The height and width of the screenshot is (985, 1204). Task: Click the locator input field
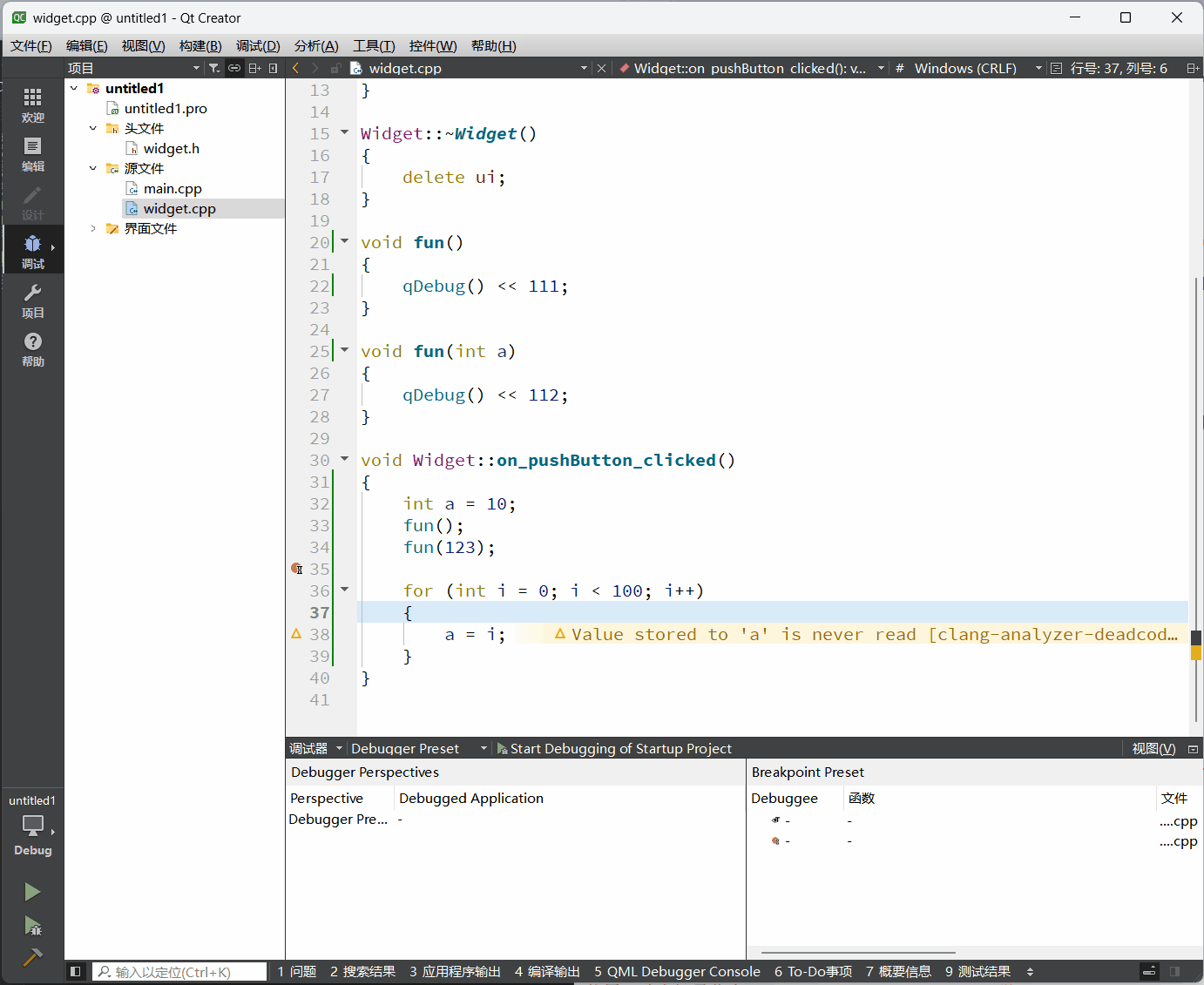[179, 972]
